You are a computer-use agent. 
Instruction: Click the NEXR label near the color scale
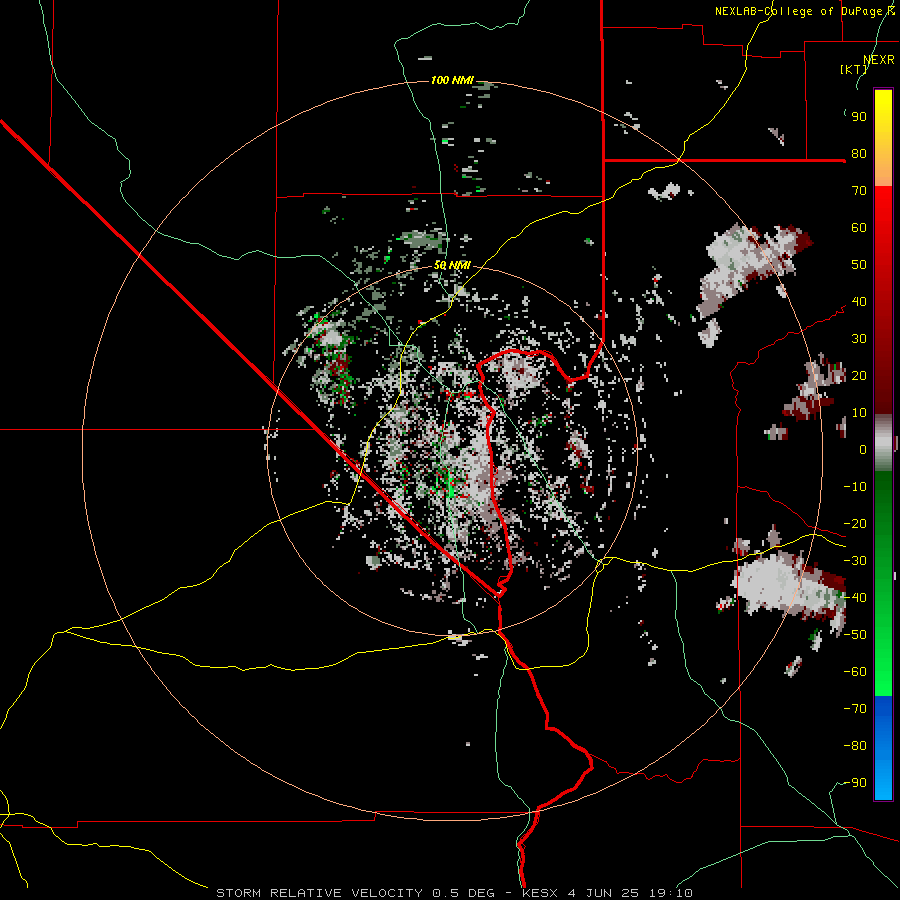(879, 60)
